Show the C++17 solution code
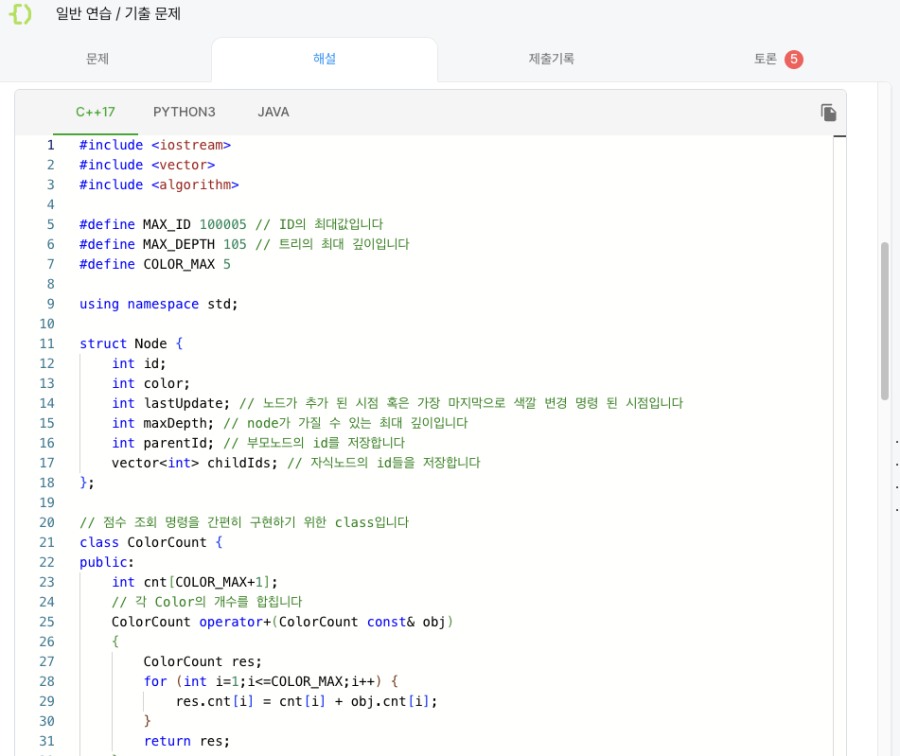 95,112
